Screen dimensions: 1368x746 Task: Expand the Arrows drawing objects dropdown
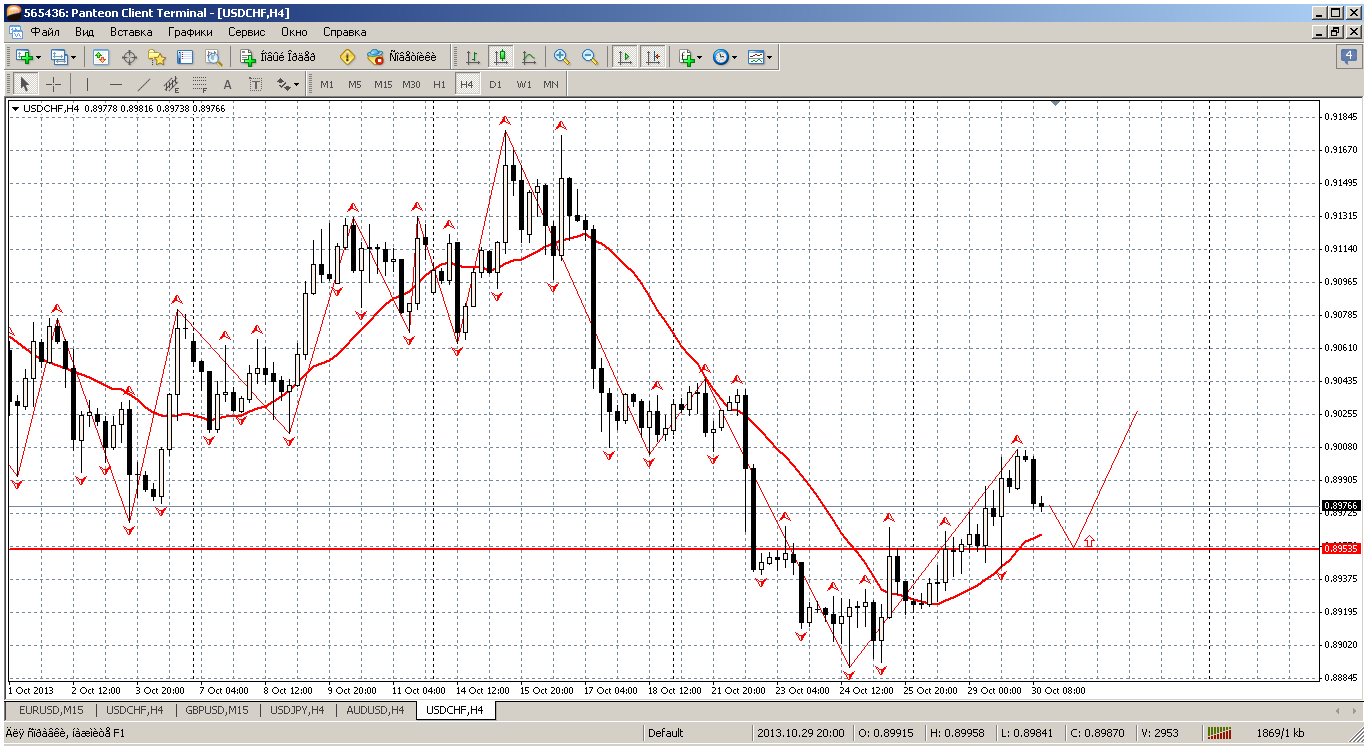(286, 84)
